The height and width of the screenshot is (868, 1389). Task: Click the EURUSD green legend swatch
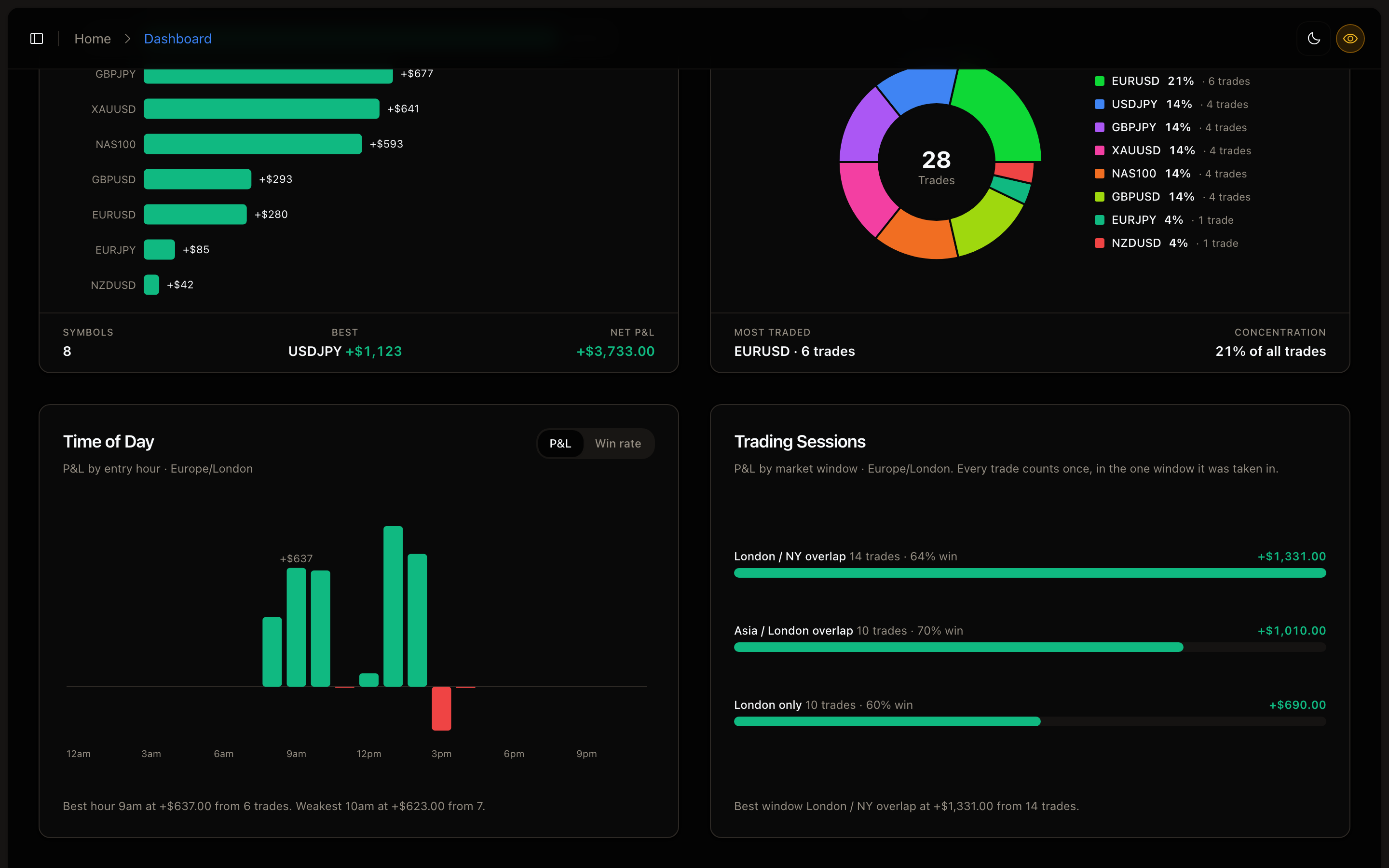[x=1100, y=81]
